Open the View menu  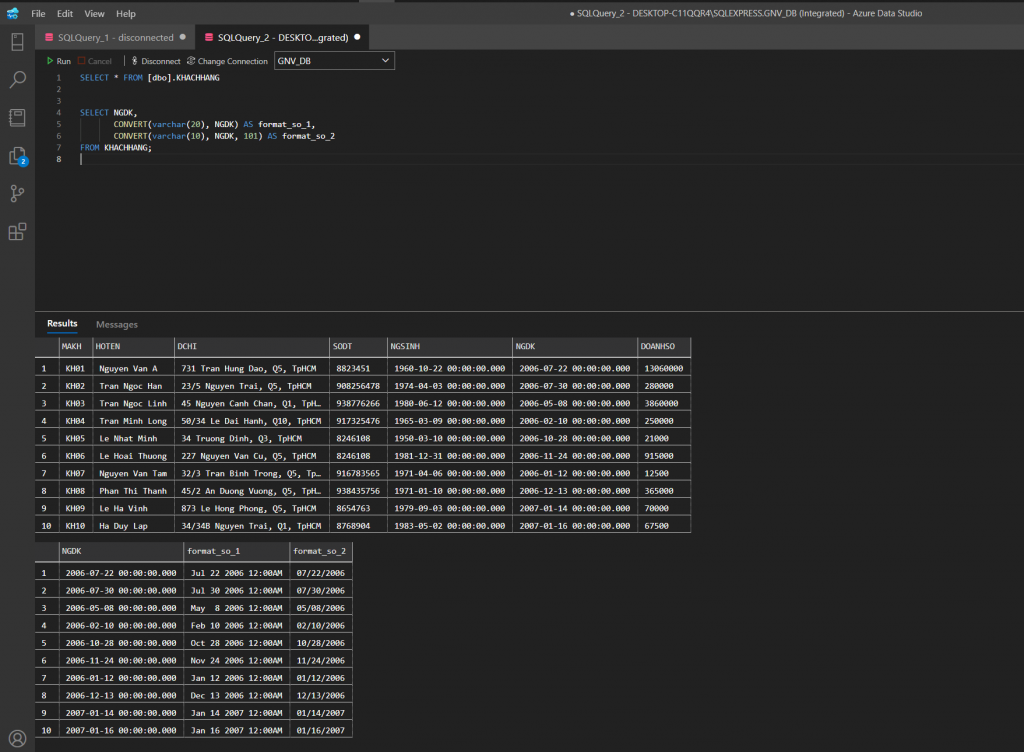pos(94,14)
